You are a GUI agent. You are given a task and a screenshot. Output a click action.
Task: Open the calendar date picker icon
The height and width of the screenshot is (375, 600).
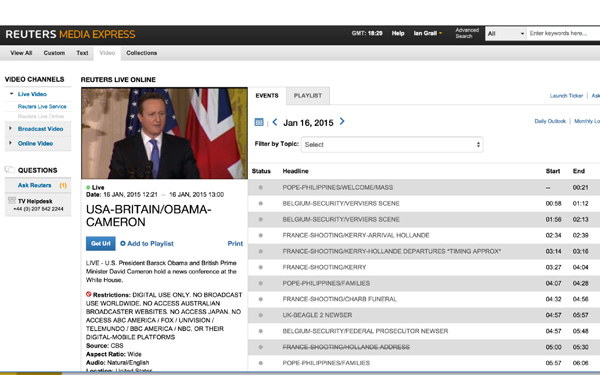coord(259,122)
